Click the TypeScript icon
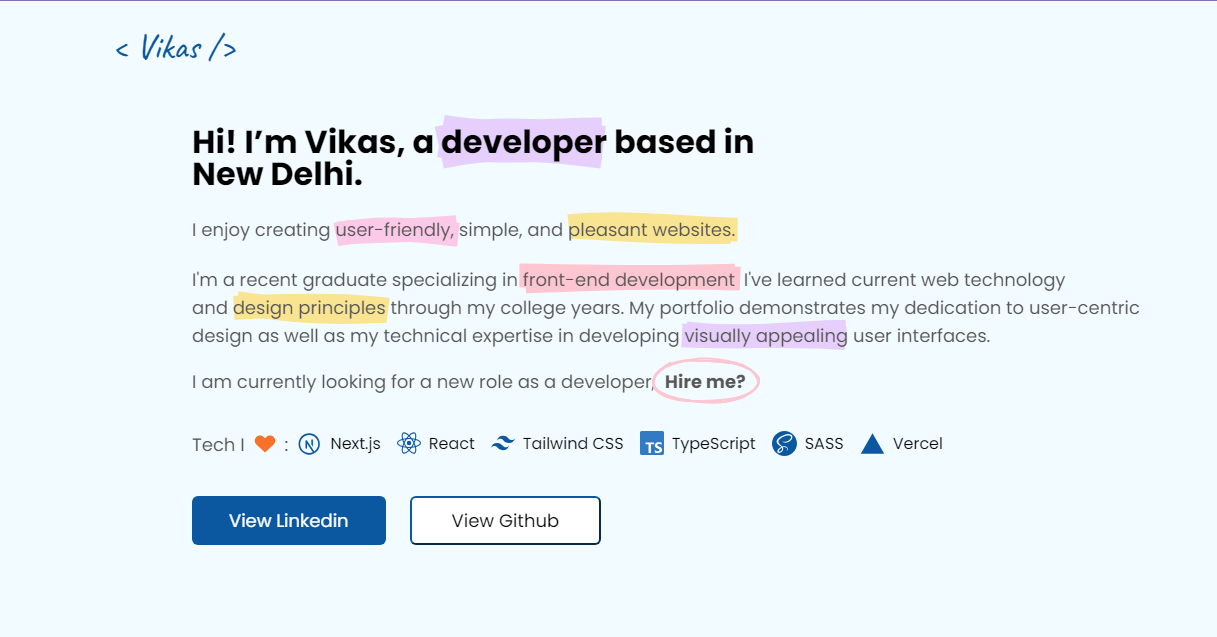Screen dimensions: 1217x637 (653, 443)
